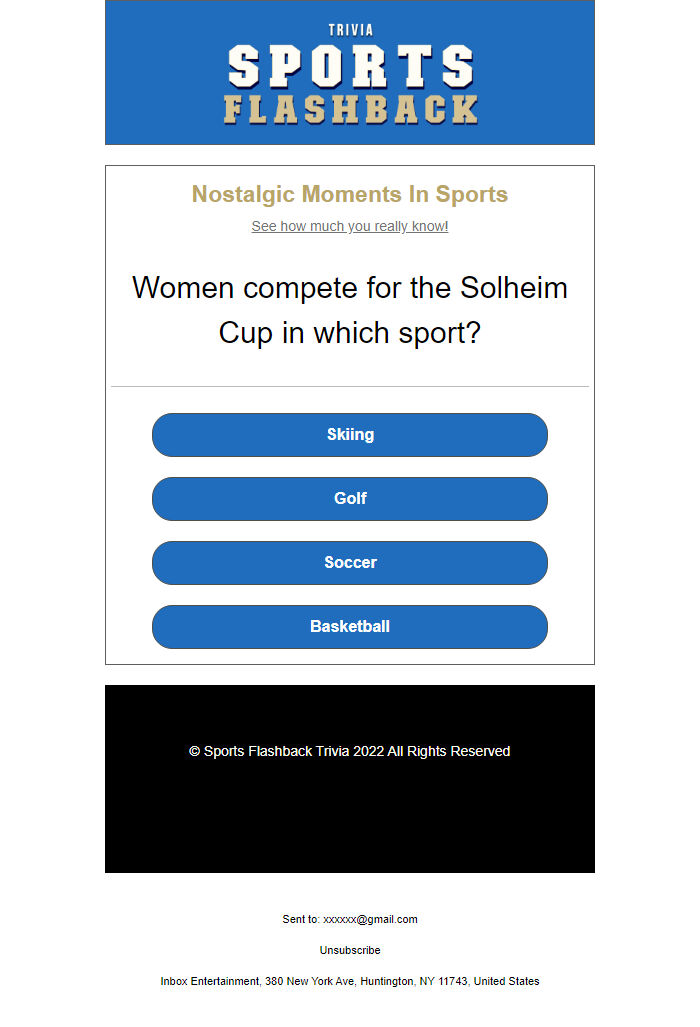Open the 'See how much you really know!' link
Image resolution: width=700 pixels, height=1027 pixels.
349,226
